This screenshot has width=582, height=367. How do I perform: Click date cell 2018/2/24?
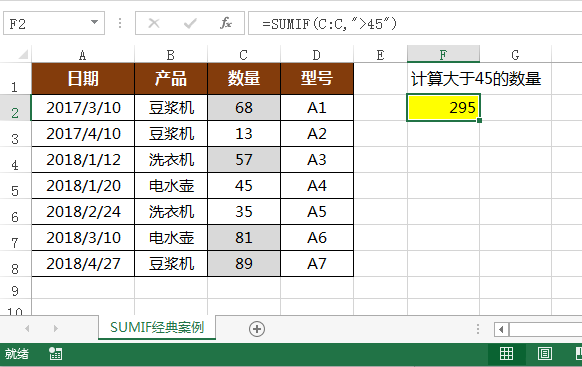coord(83,212)
